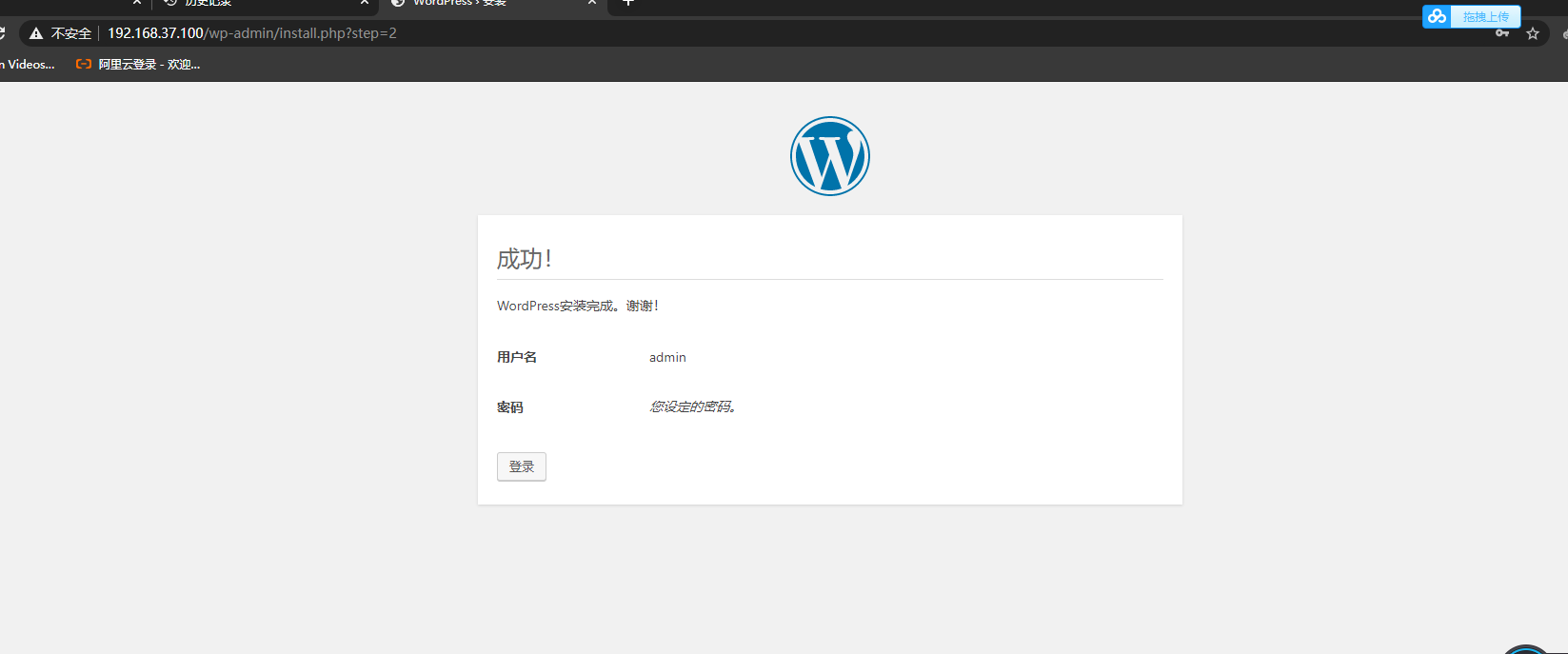Click the not-secure warning triangle icon
The image size is (1568, 654).
pos(36,33)
